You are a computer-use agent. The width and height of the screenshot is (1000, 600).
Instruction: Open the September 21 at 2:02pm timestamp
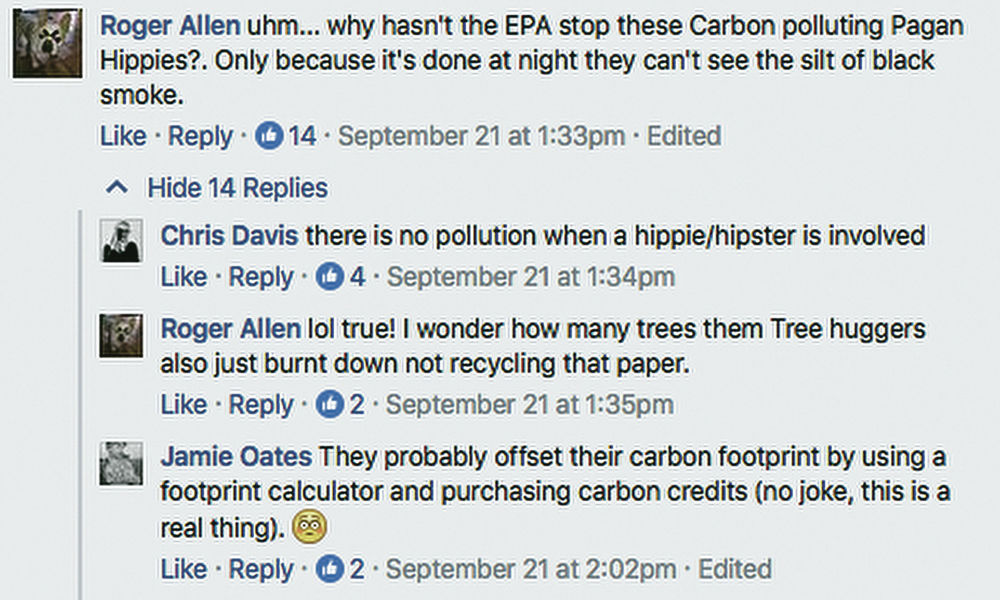pyautogui.click(x=531, y=569)
